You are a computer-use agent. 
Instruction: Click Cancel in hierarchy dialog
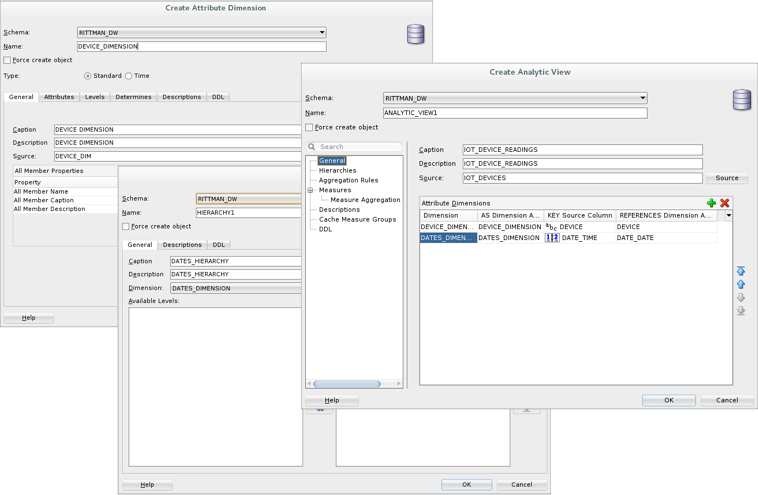coord(522,484)
